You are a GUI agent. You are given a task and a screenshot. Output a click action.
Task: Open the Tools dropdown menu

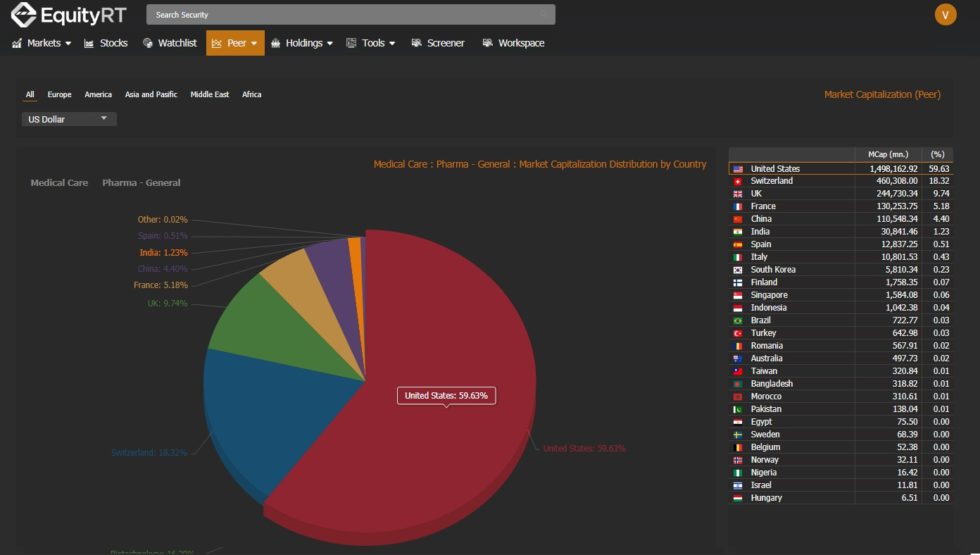point(371,43)
